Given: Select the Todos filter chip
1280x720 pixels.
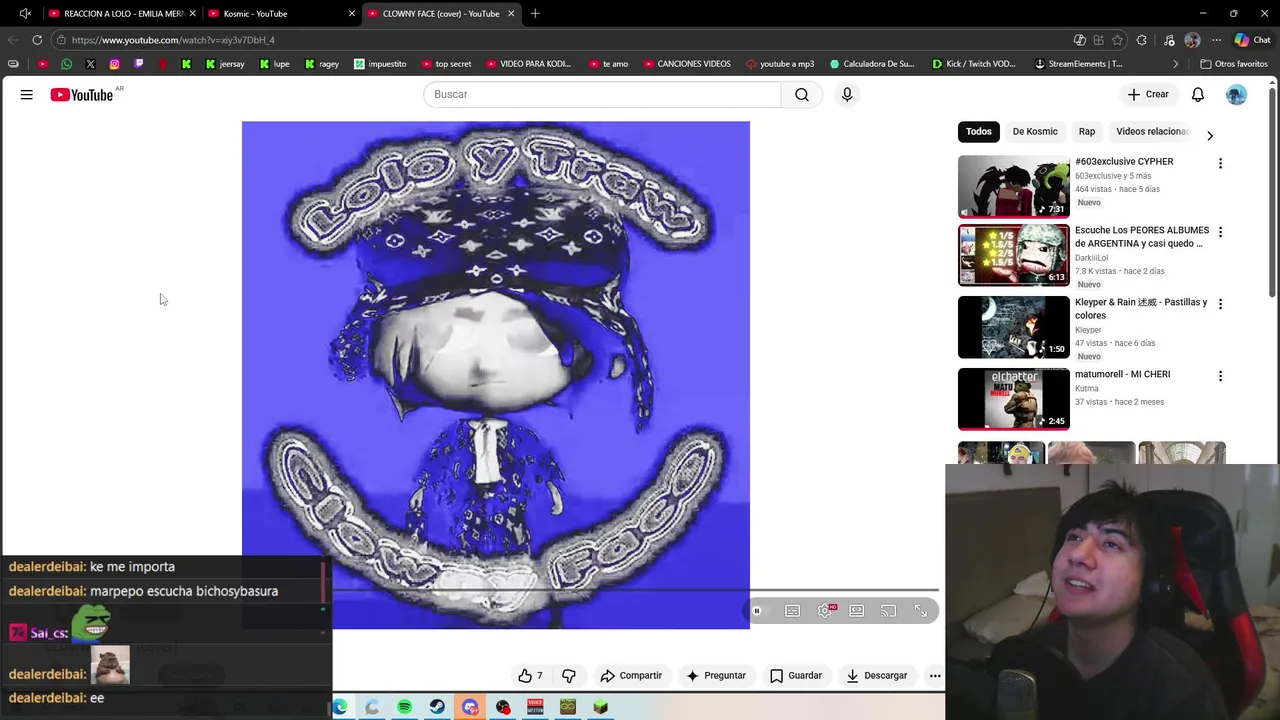Looking at the screenshot, I should (x=979, y=132).
